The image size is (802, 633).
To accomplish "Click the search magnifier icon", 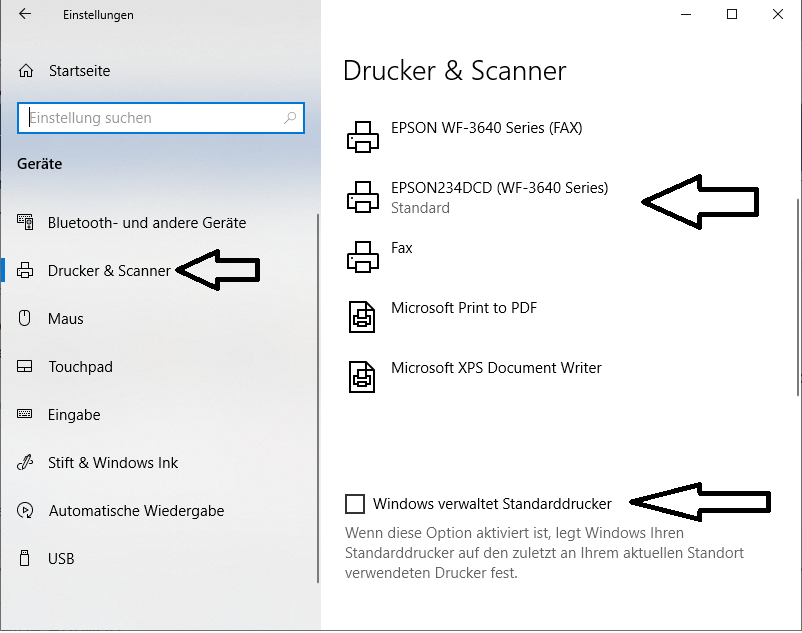I will [x=290, y=118].
